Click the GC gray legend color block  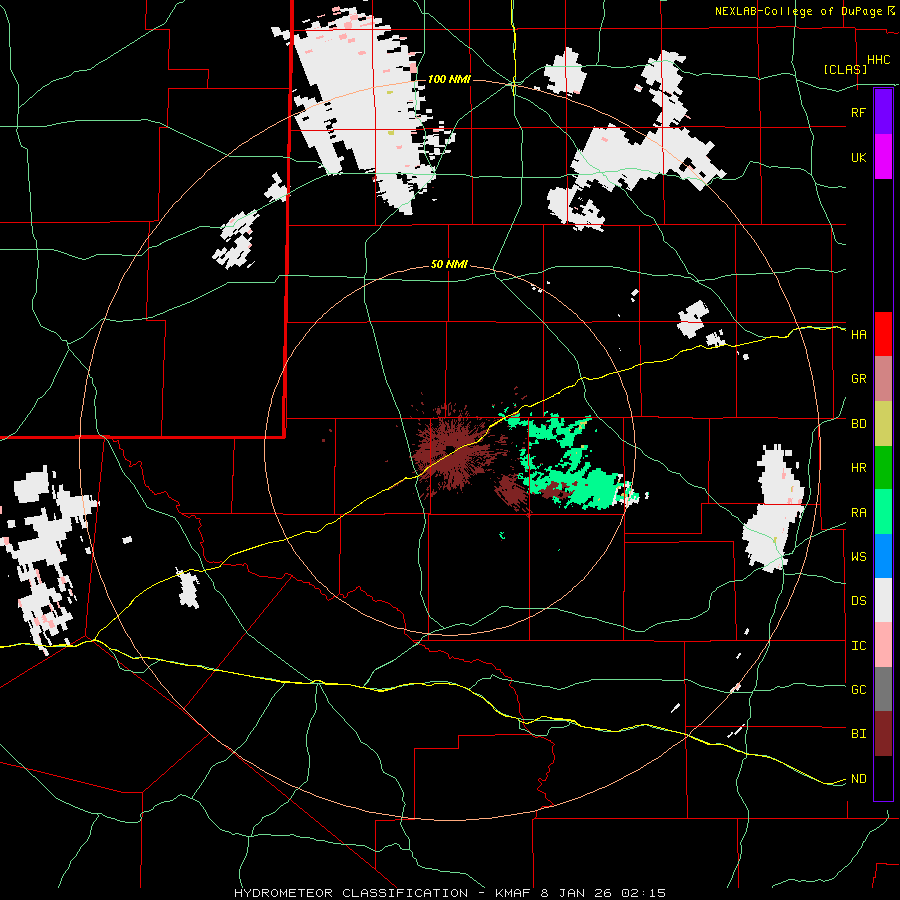click(883, 689)
